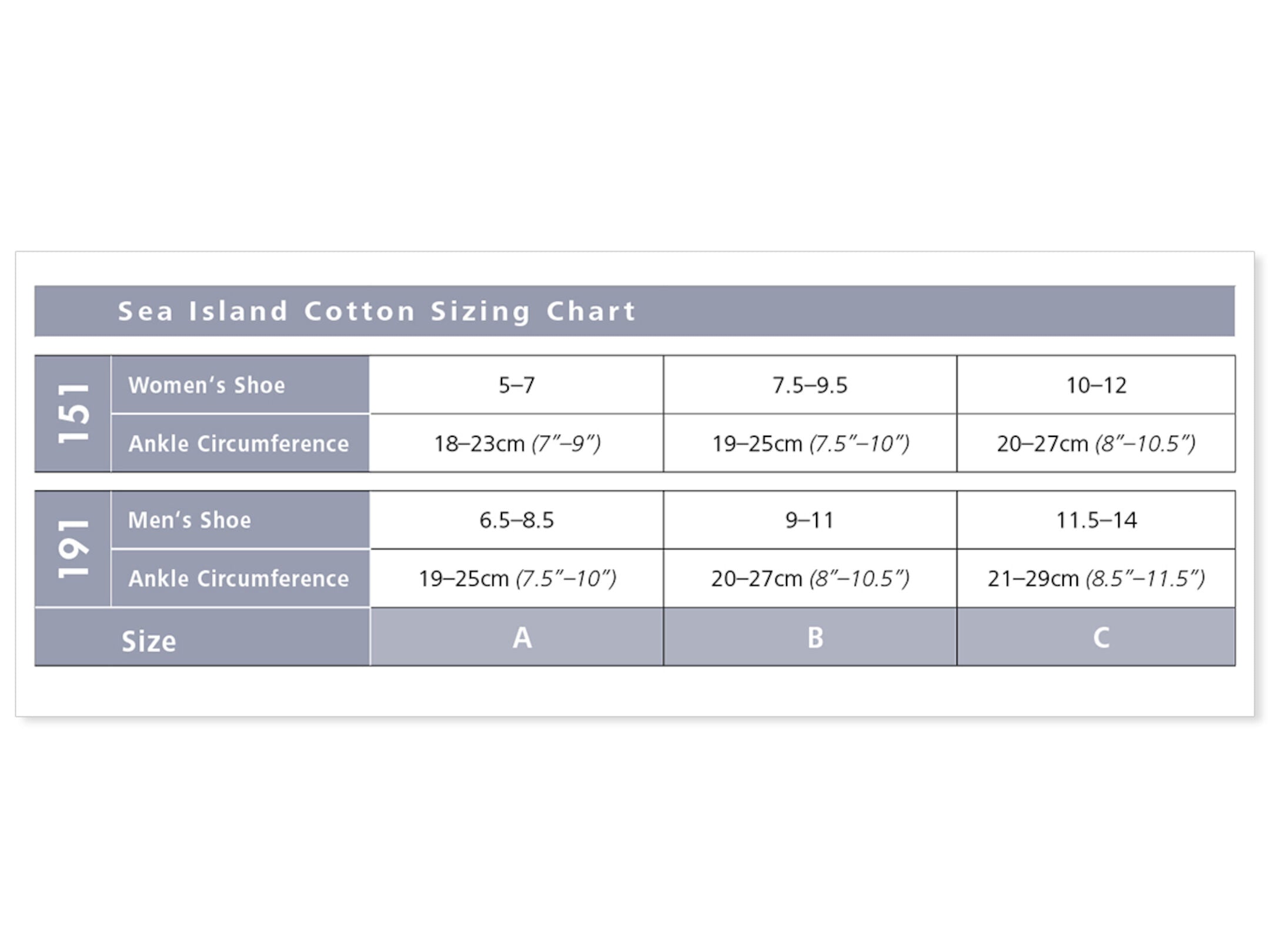Click the 191 style number label
This screenshot has height=952, width=1270.
pos(73,549)
